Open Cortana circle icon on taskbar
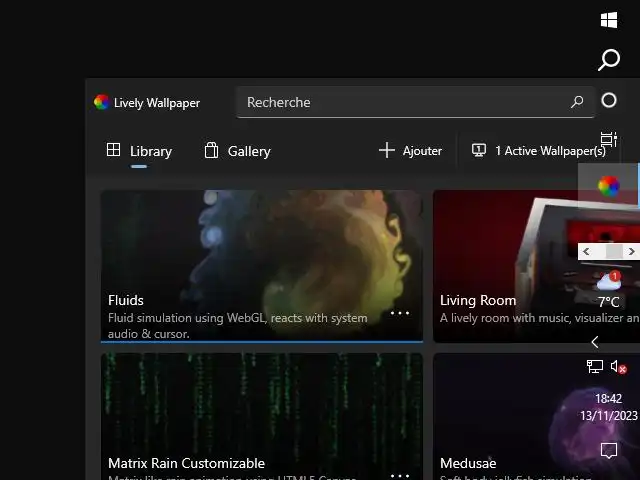The image size is (640, 480). pos(609,100)
